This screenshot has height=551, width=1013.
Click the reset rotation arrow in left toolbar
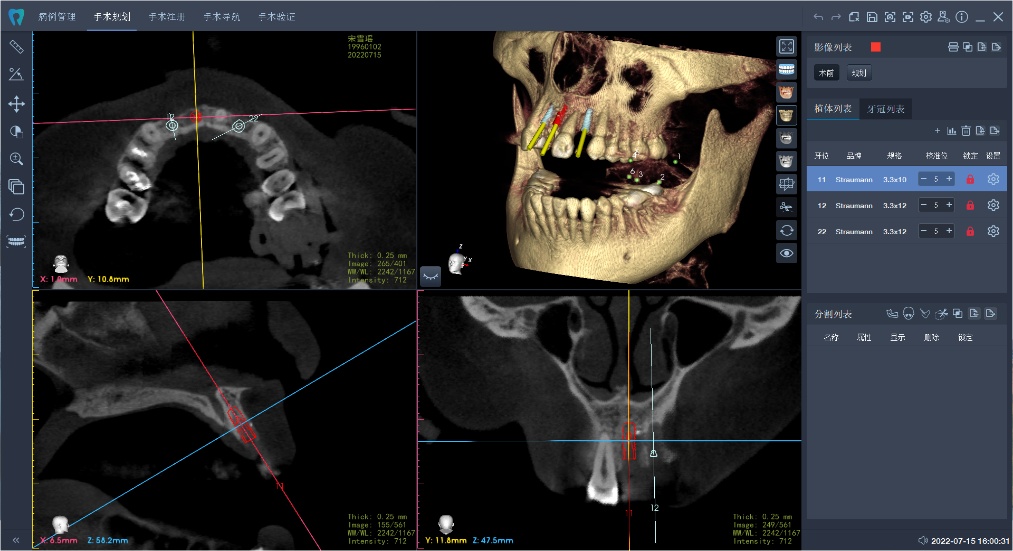[16, 214]
